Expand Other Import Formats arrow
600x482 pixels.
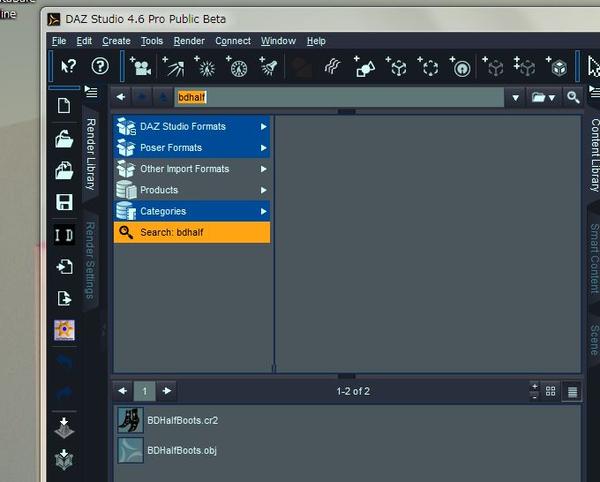coord(264,169)
